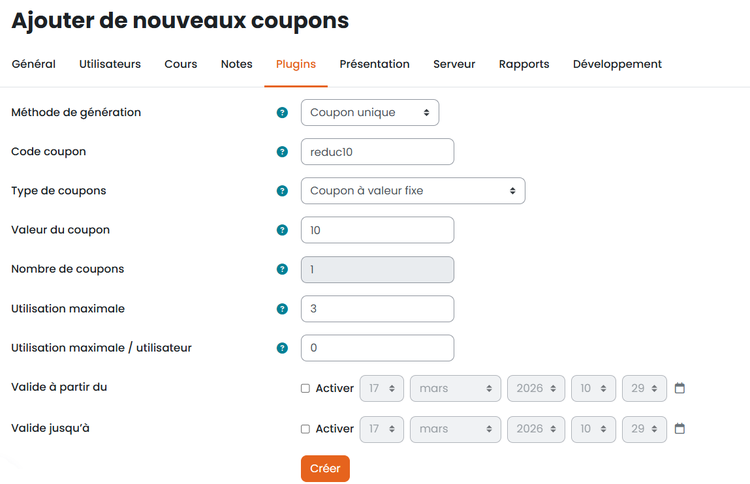The width and height of the screenshot is (750, 484).
Task: Click help icon for Méthode de génération
Action: [282, 113]
